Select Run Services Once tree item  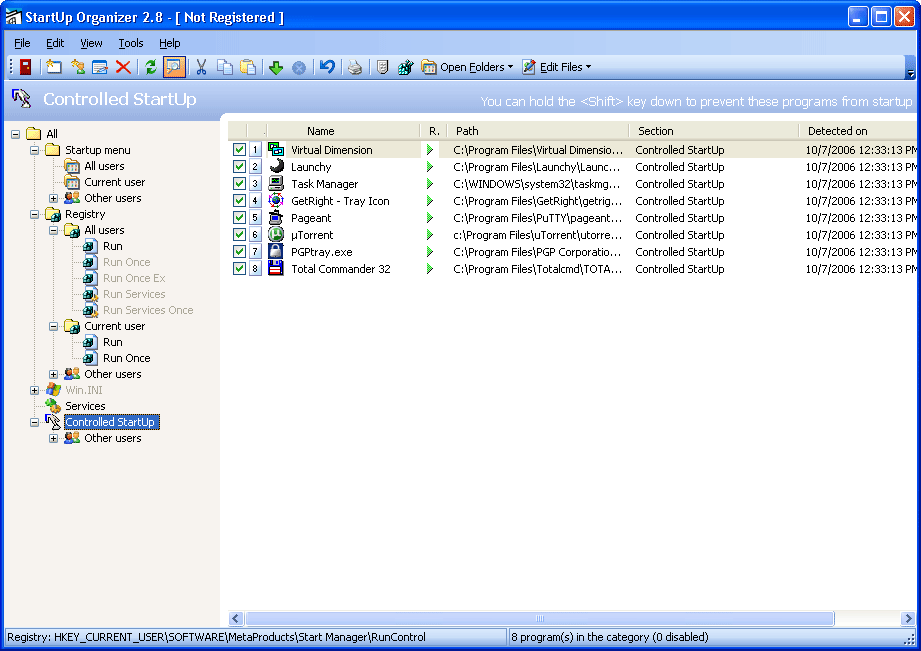(148, 310)
